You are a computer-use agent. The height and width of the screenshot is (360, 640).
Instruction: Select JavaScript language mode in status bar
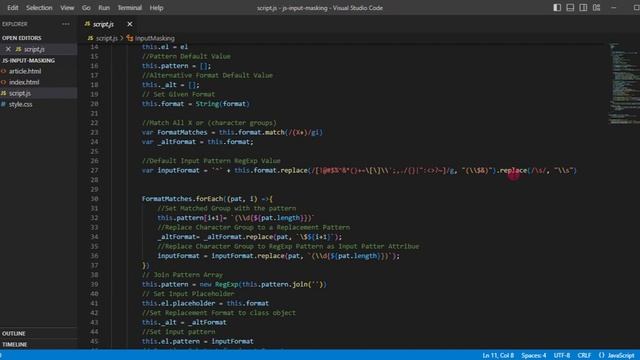click(621, 356)
